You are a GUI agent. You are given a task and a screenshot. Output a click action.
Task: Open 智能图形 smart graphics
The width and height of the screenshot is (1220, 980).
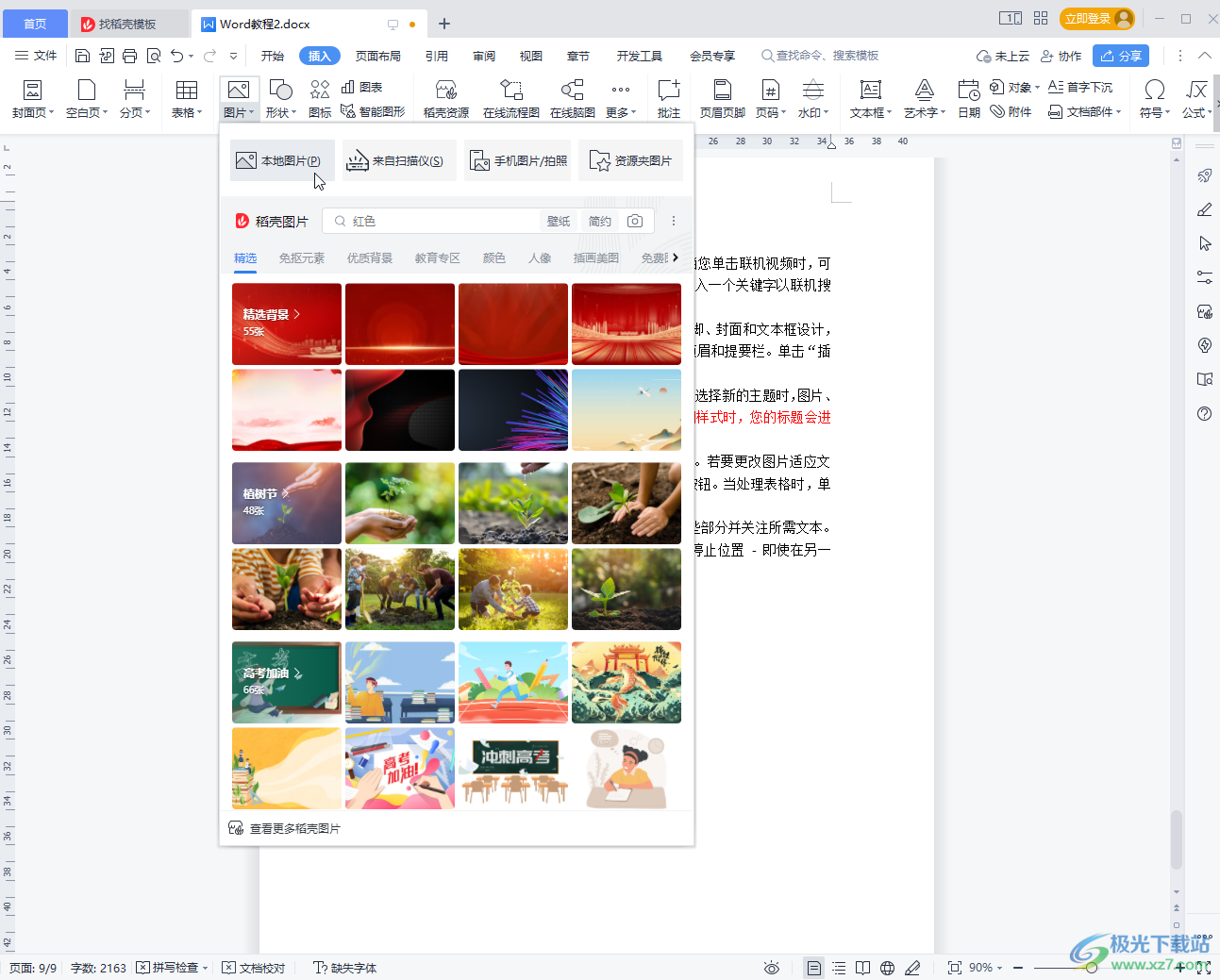click(373, 111)
